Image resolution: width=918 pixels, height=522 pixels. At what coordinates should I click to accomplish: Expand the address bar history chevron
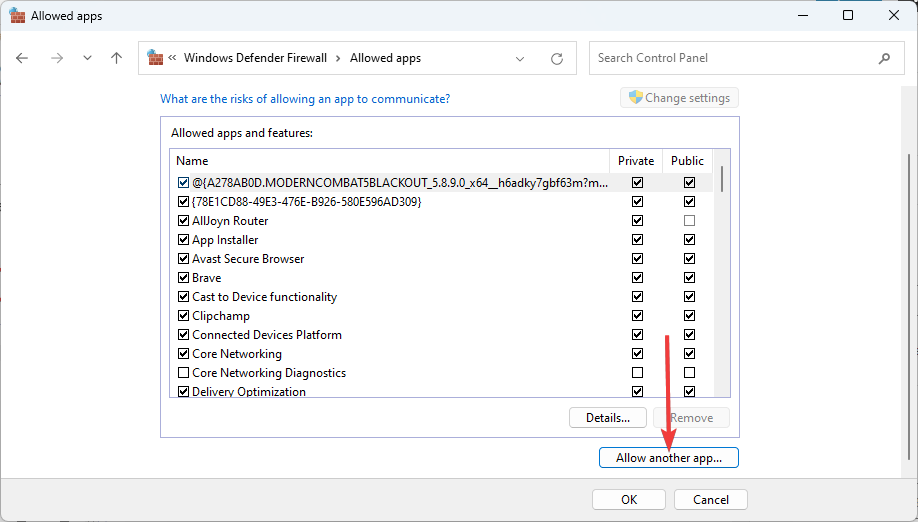[520, 59]
